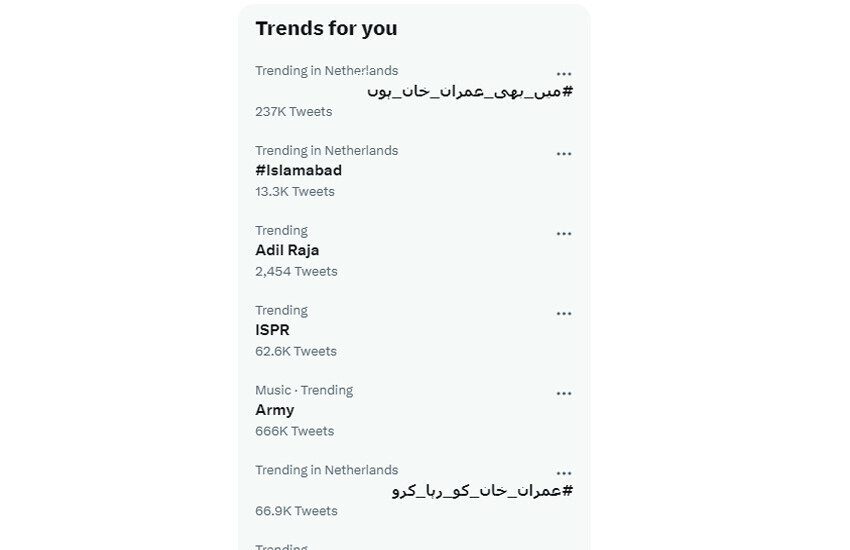Open more options for the Adil Raja trend
The width and height of the screenshot is (850, 550).
564,234
